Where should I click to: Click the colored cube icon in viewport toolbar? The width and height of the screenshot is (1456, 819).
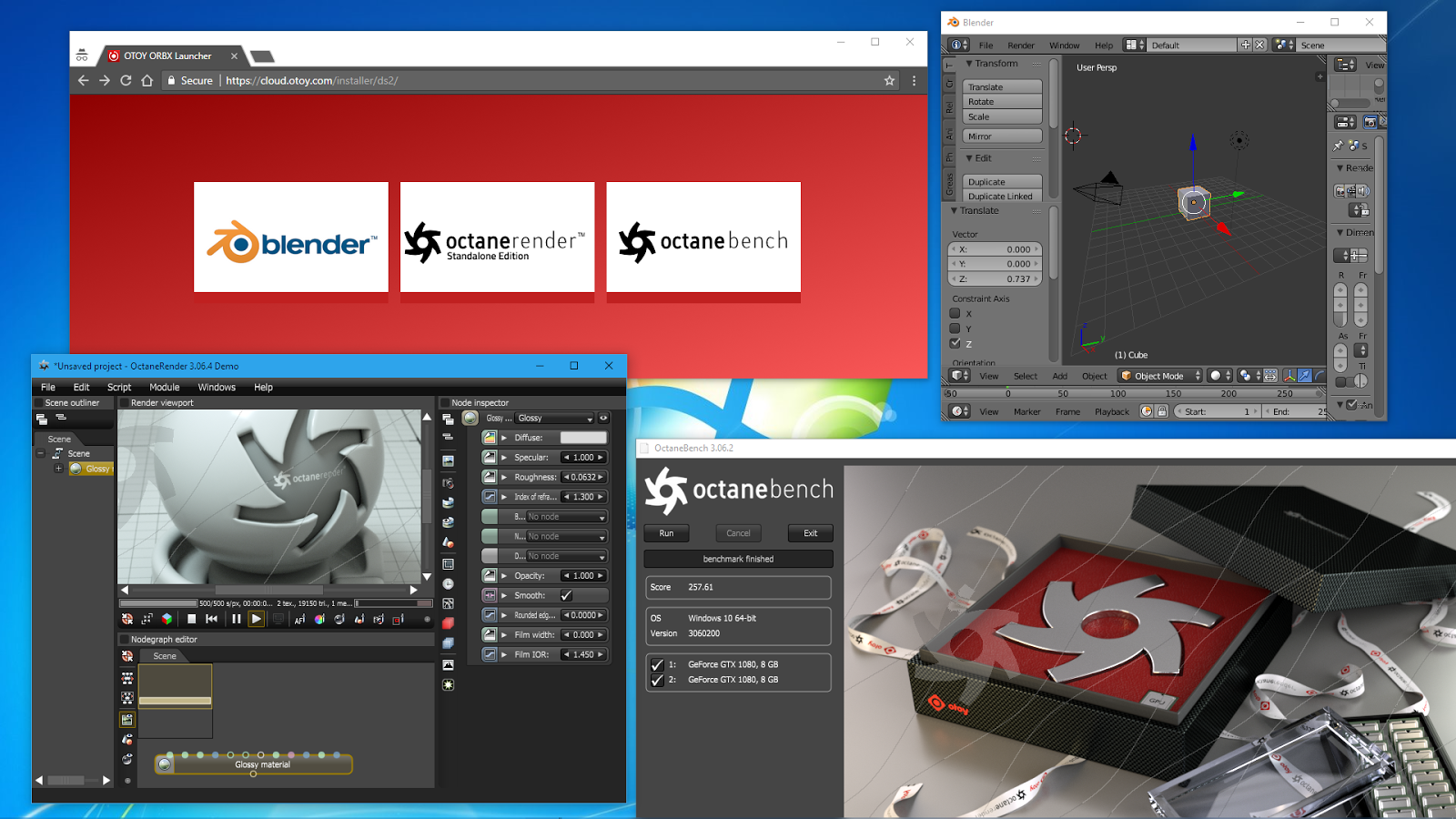167,619
